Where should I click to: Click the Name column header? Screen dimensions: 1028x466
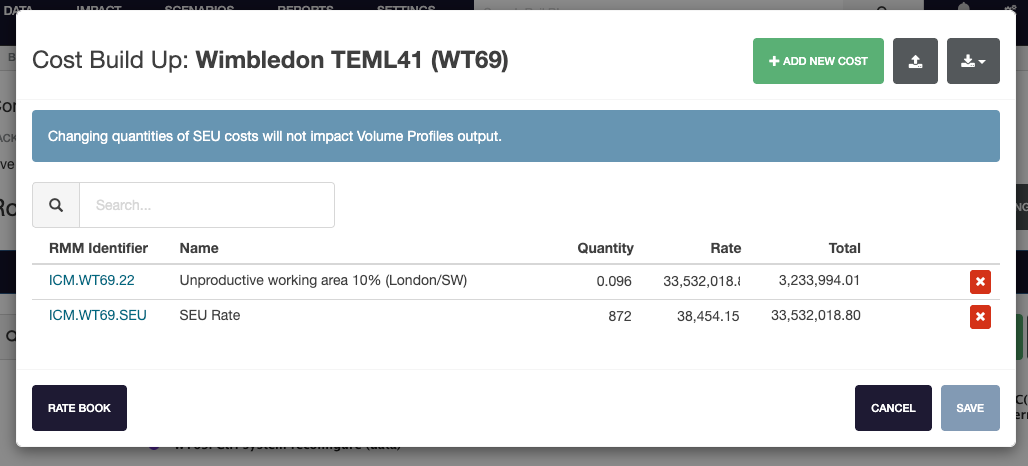click(x=199, y=248)
